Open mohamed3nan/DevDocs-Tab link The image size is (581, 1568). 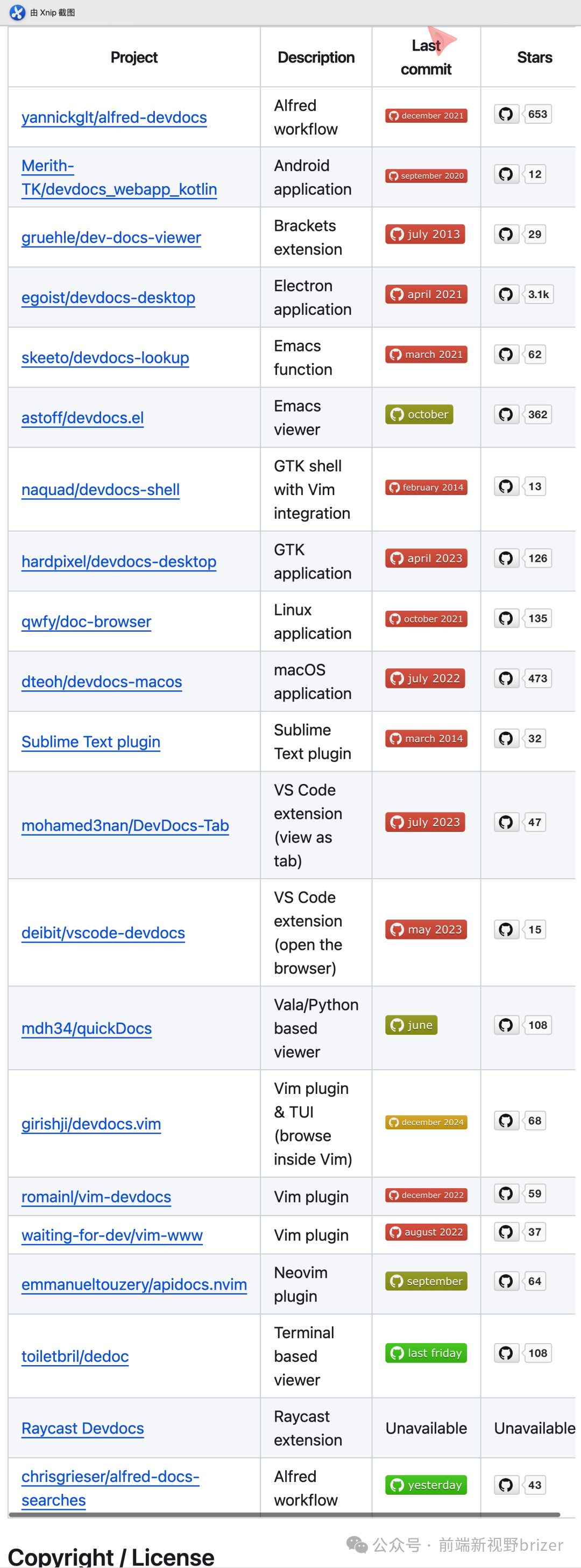(125, 825)
